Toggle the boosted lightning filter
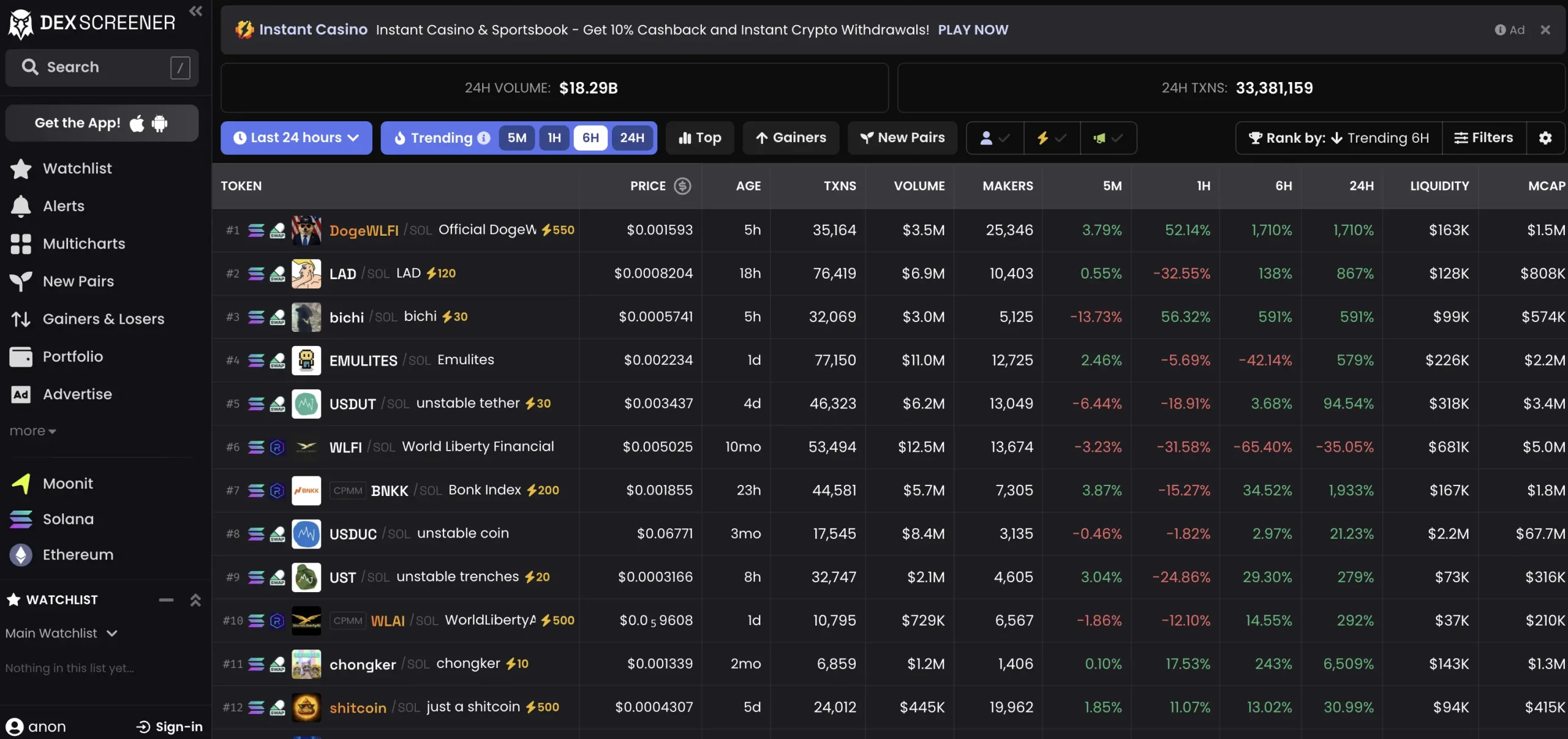 point(1052,138)
